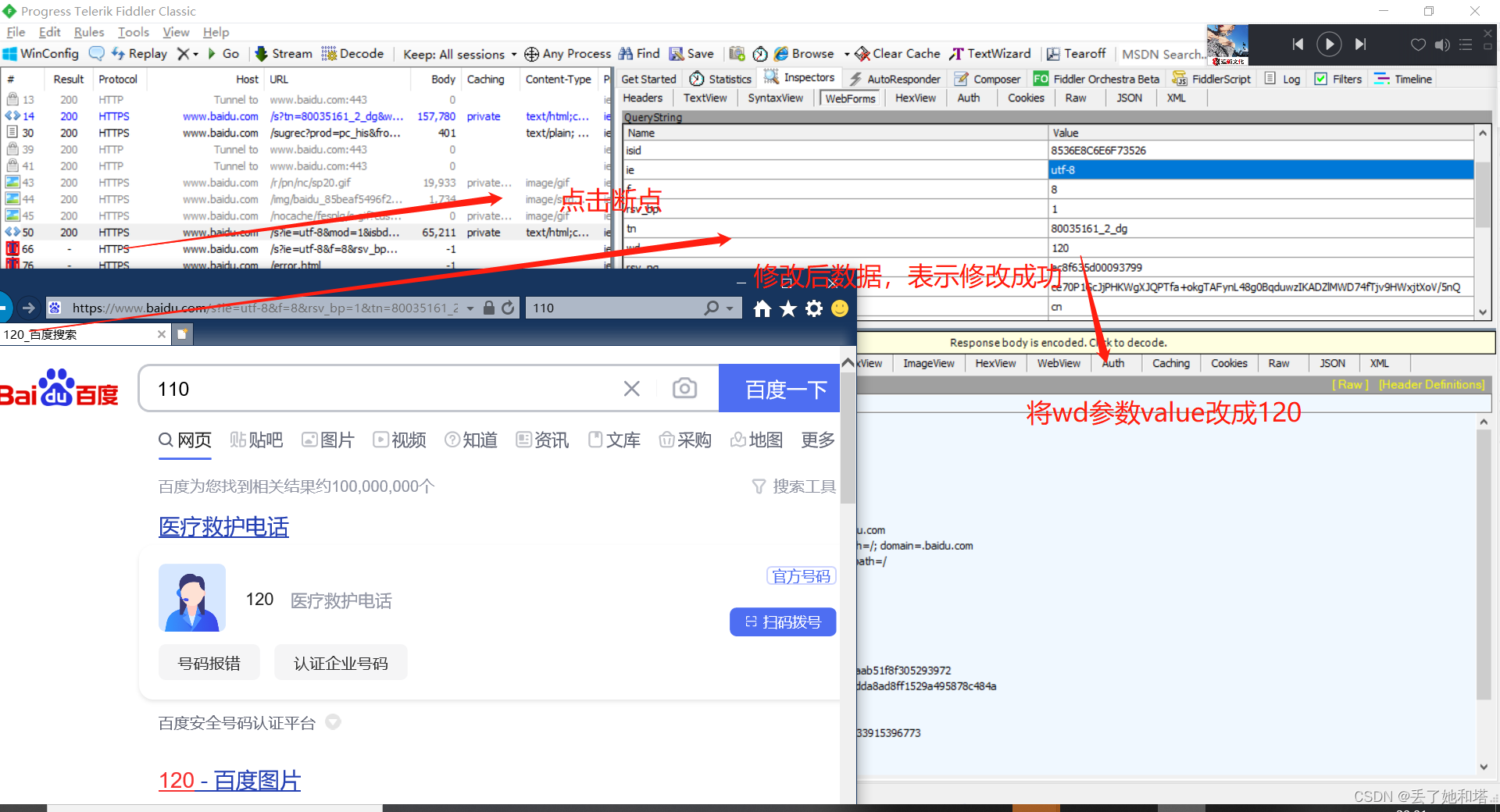
Task: Click the 扫码拨号 button
Action: (x=783, y=622)
